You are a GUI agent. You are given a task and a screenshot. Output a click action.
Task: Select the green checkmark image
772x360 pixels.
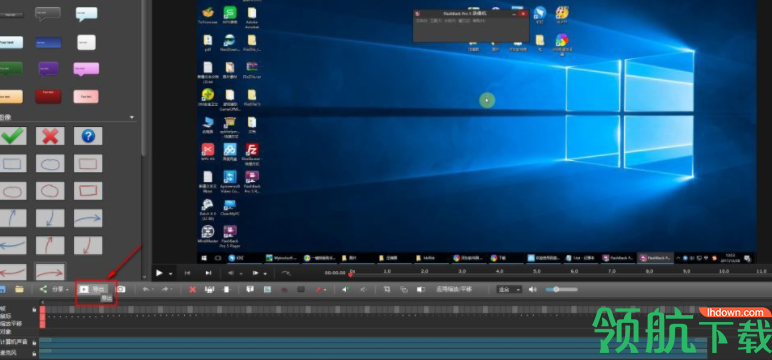tap(12, 136)
